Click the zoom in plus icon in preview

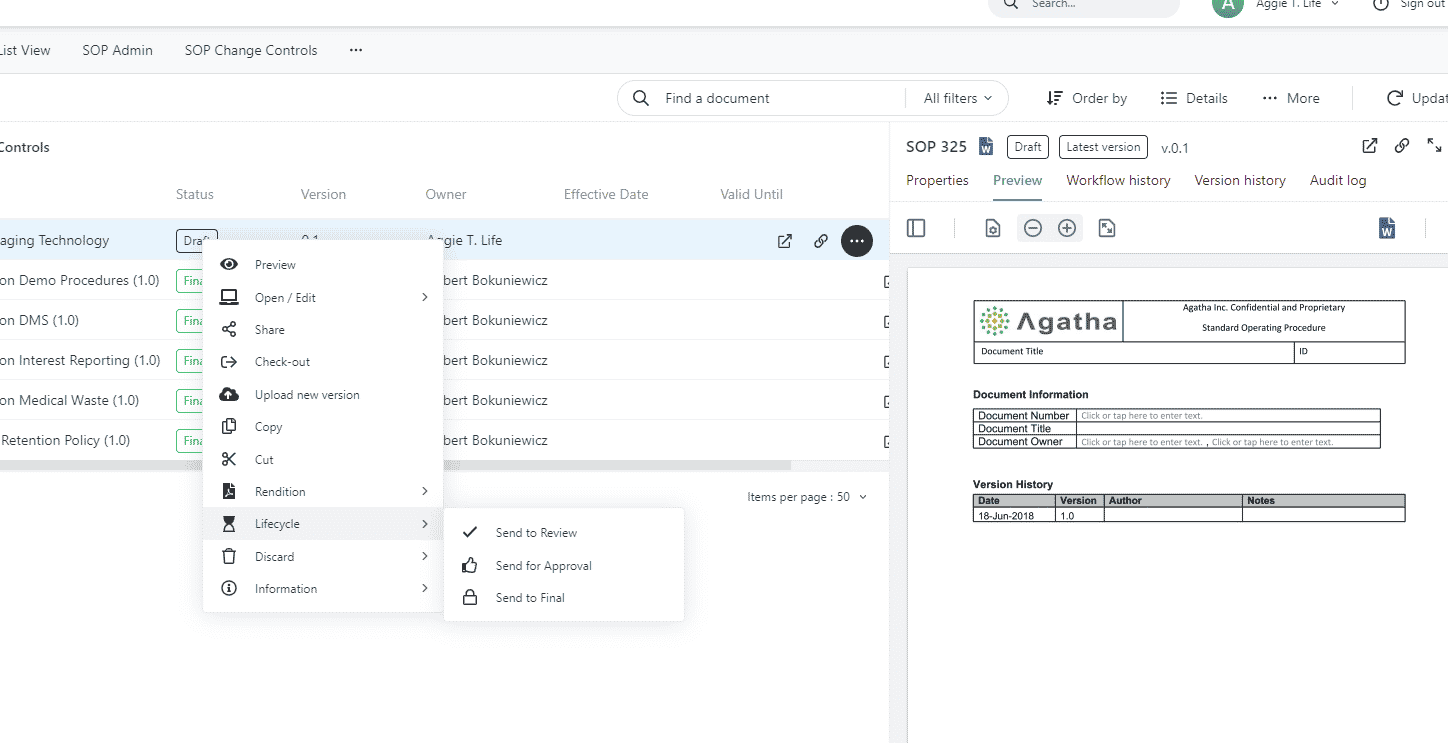(x=1067, y=228)
